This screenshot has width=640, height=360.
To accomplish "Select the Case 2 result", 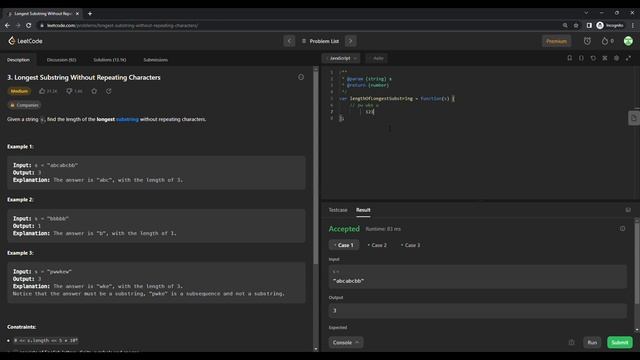I will point(377,245).
